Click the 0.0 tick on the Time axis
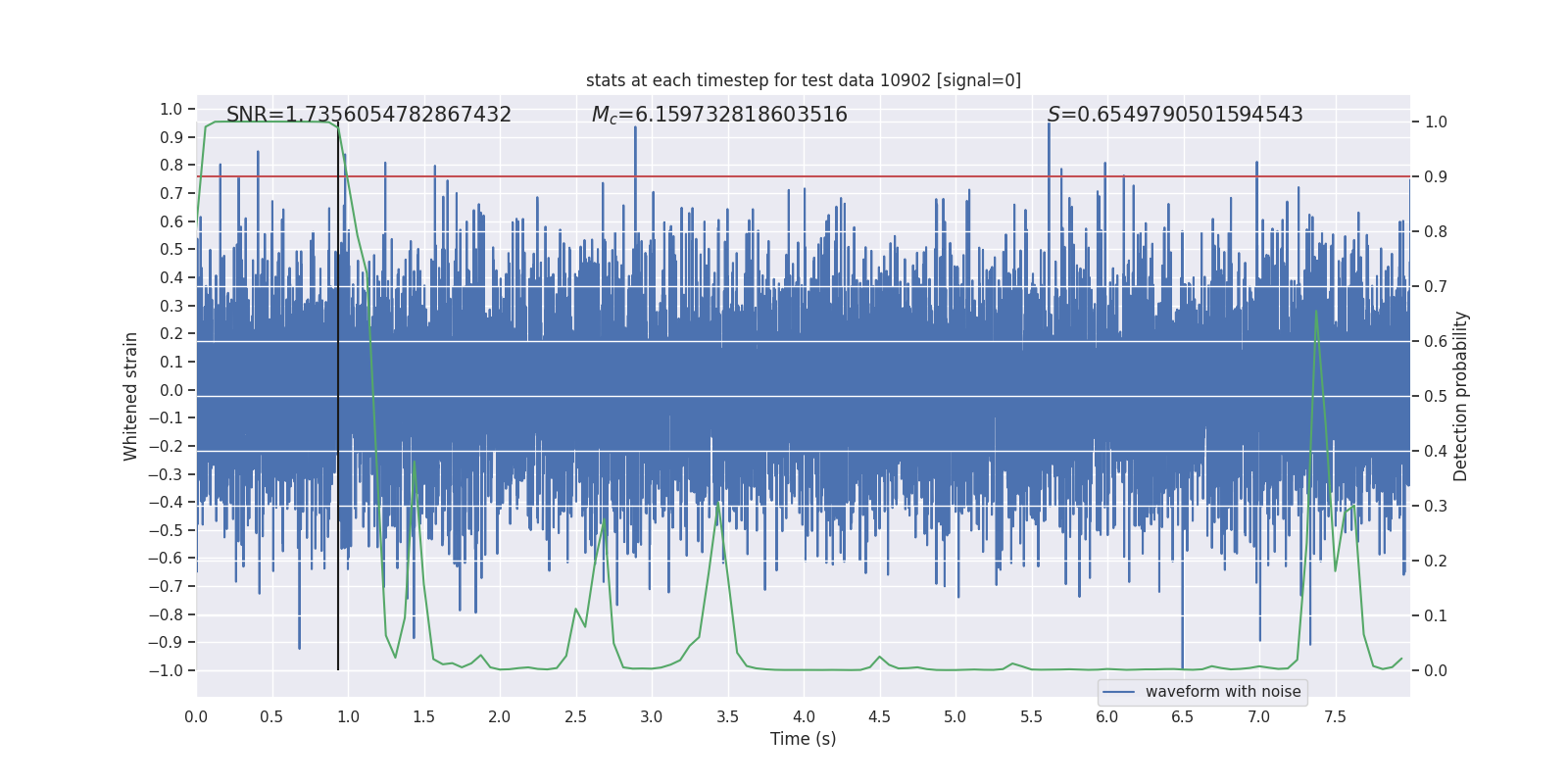1568x784 pixels. coord(196,716)
